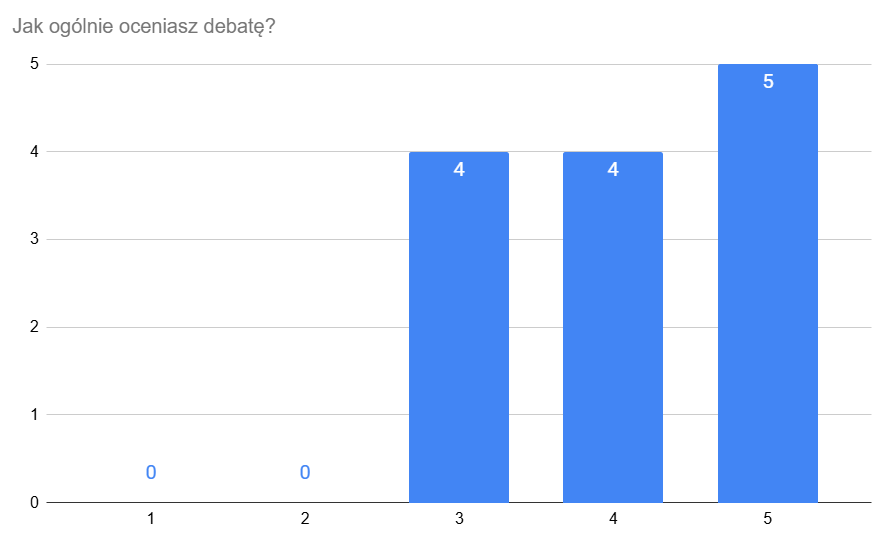Click vertical axis value '1'
887x537 pixels.
tap(34, 415)
